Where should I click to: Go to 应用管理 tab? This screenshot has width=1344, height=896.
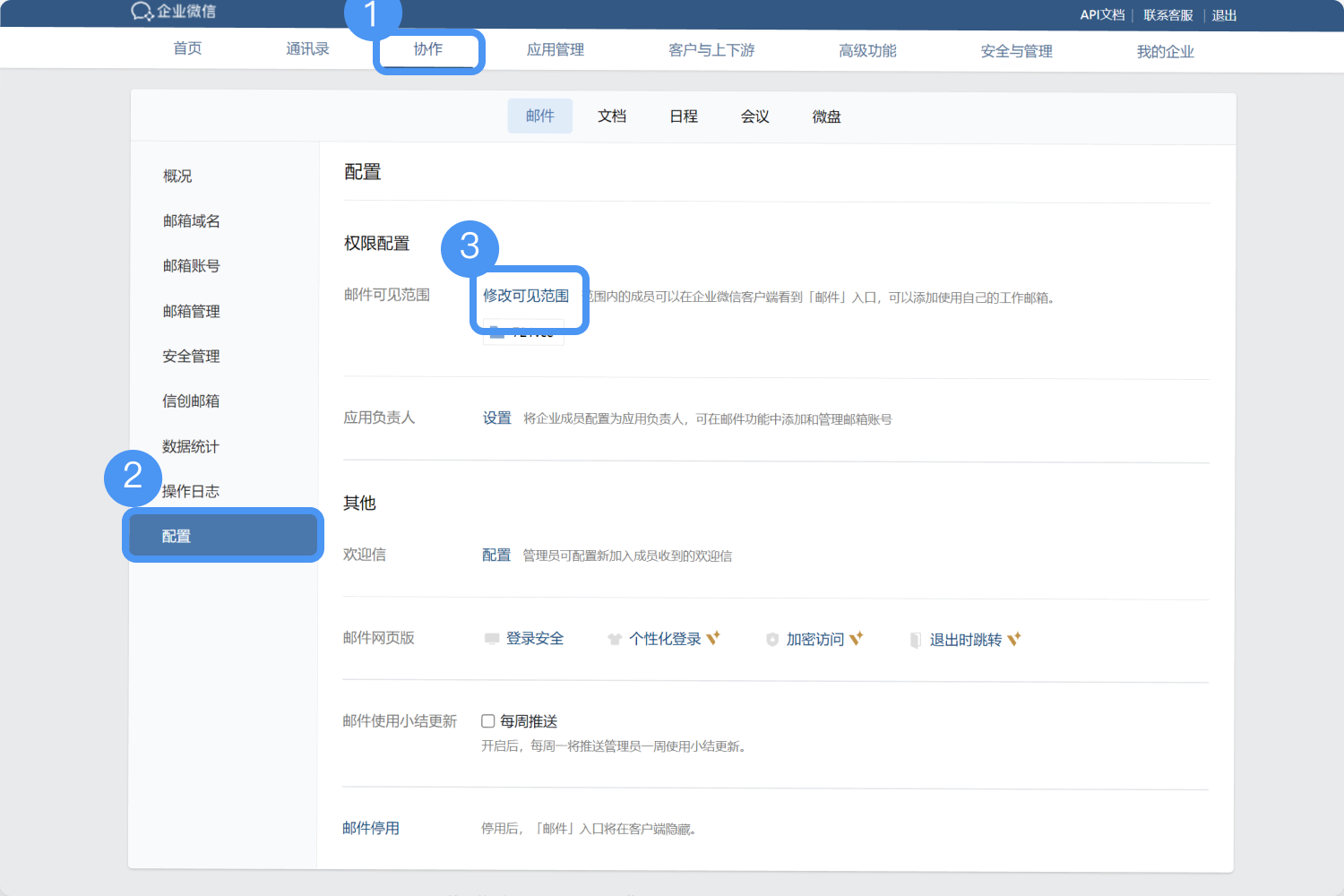click(556, 49)
